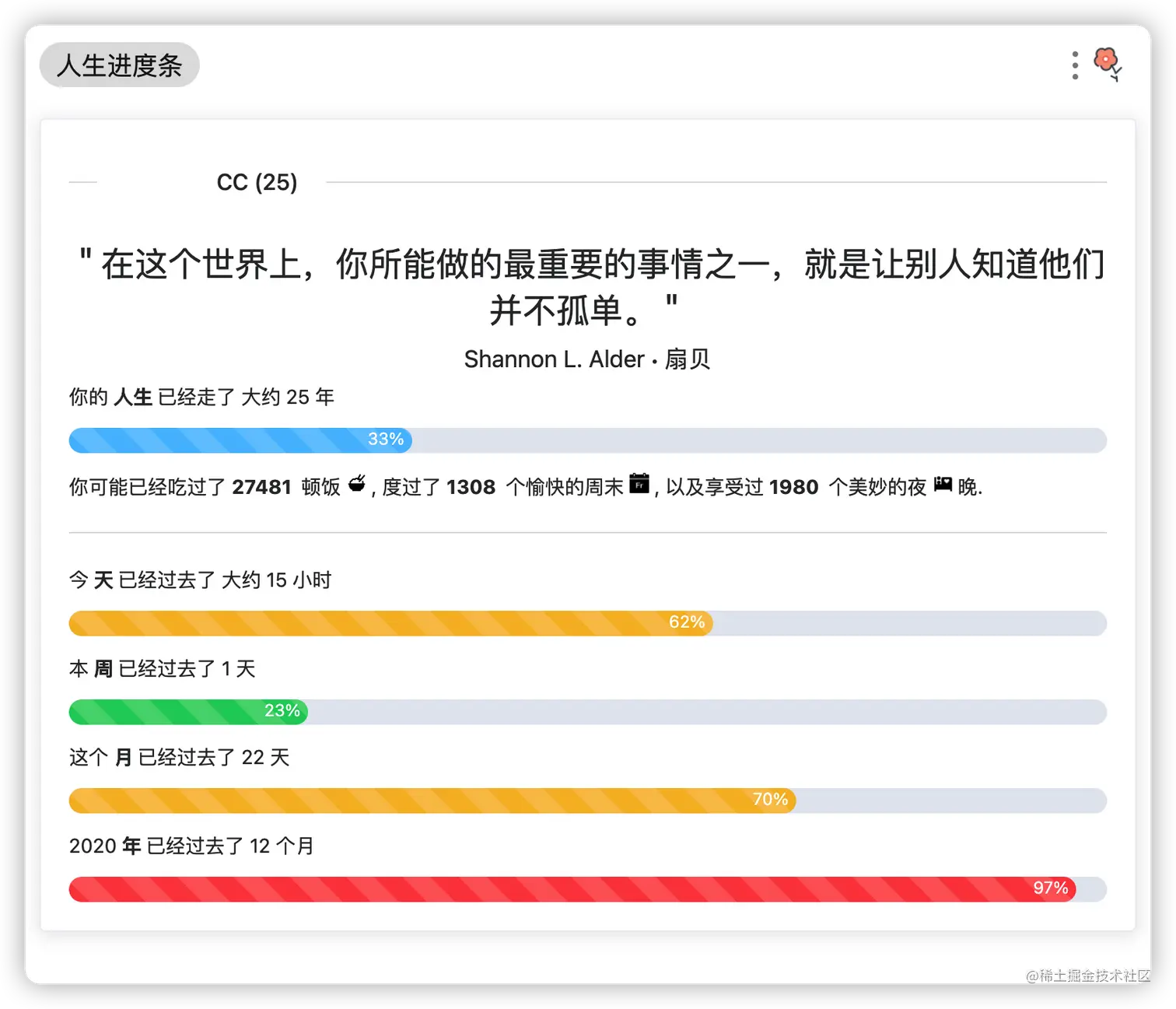The width and height of the screenshot is (1176, 1009).
Task: Select the 人生进度条 title button
Action: 120,65
